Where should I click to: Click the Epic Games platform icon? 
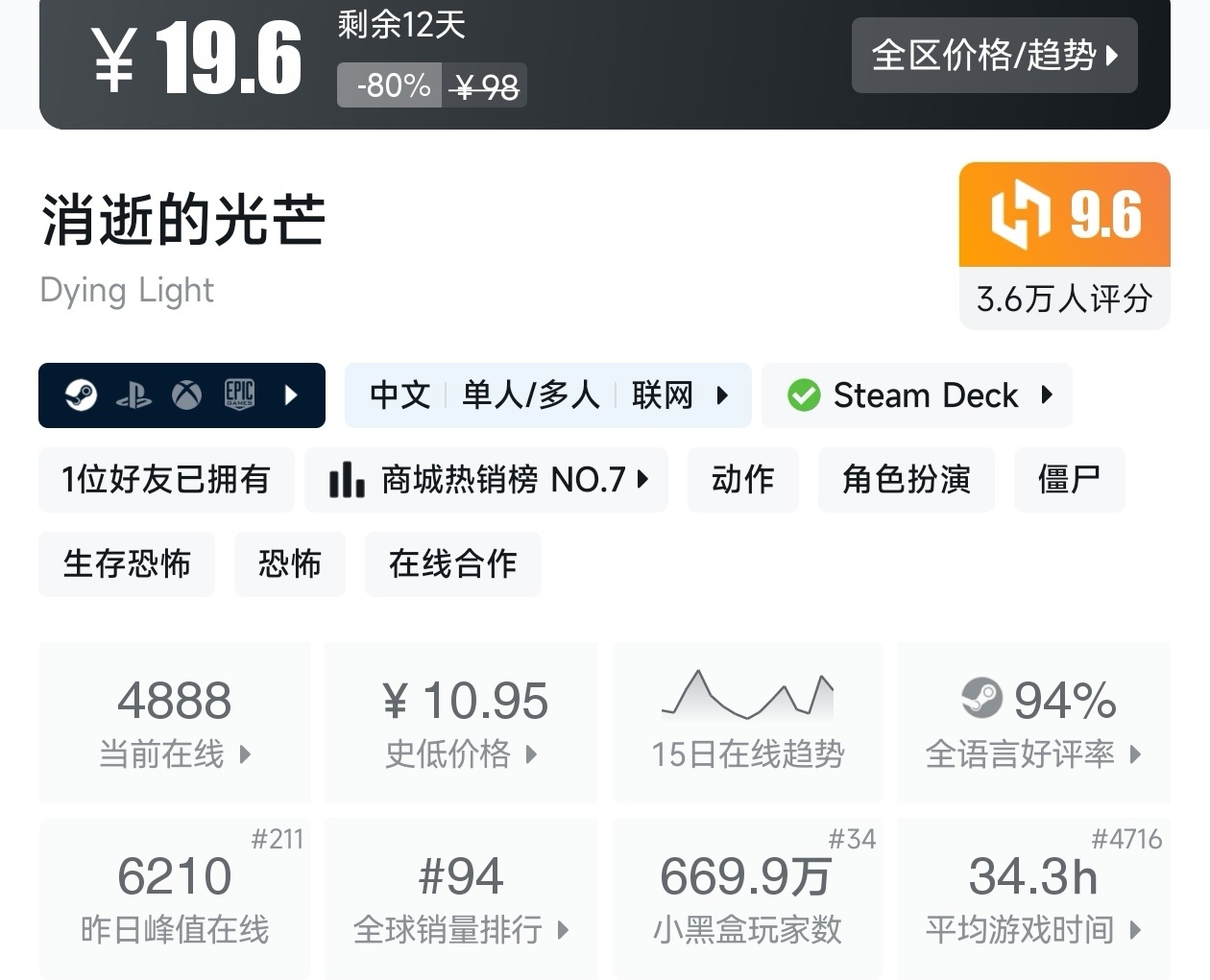click(x=239, y=394)
